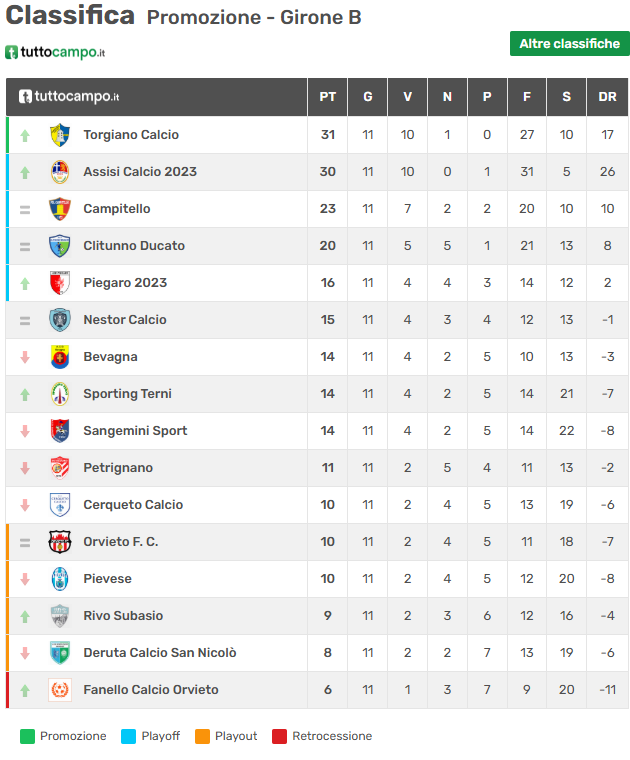Click the green Promozione legend swatch
This screenshot has width=630, height=760.
(x=27, y=737)
